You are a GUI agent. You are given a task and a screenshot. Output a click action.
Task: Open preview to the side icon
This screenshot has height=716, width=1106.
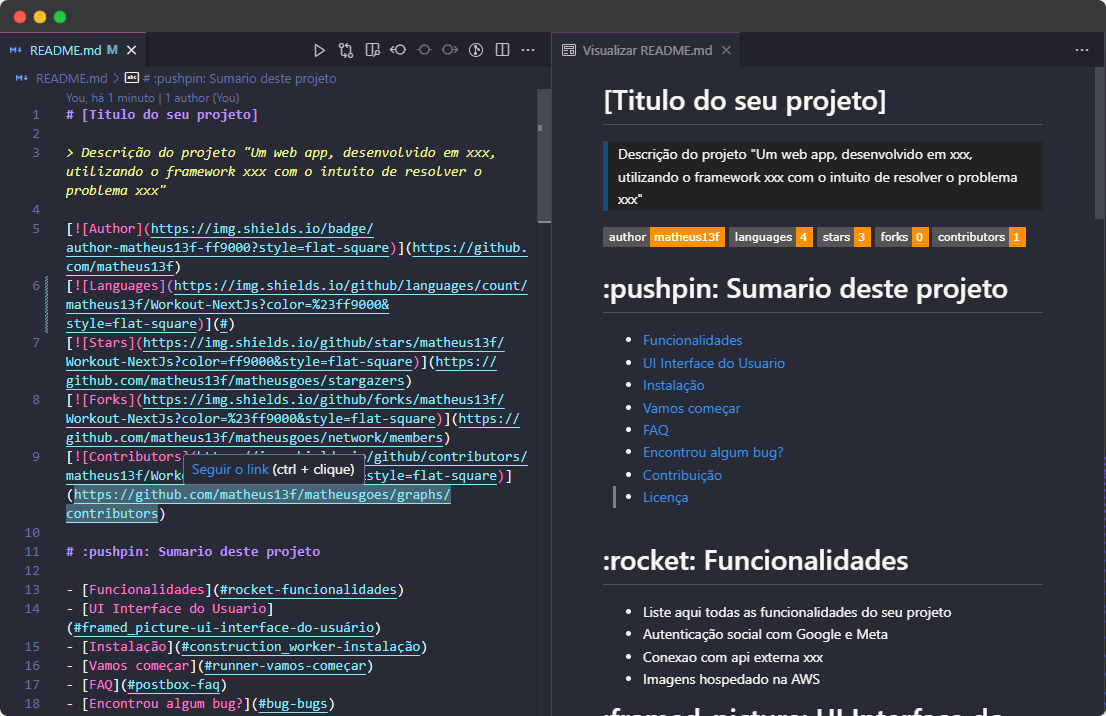(x=372, y=49)
